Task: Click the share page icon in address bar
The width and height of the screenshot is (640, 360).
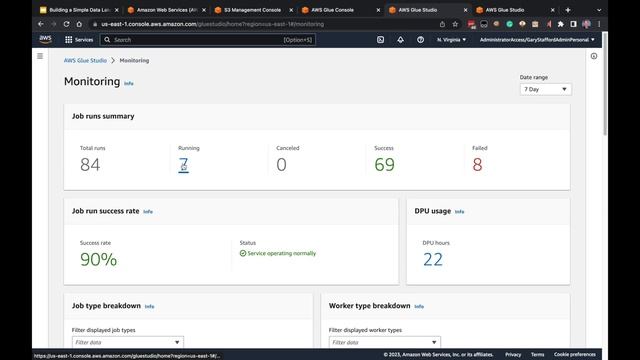Action: (x=442, y=24)
